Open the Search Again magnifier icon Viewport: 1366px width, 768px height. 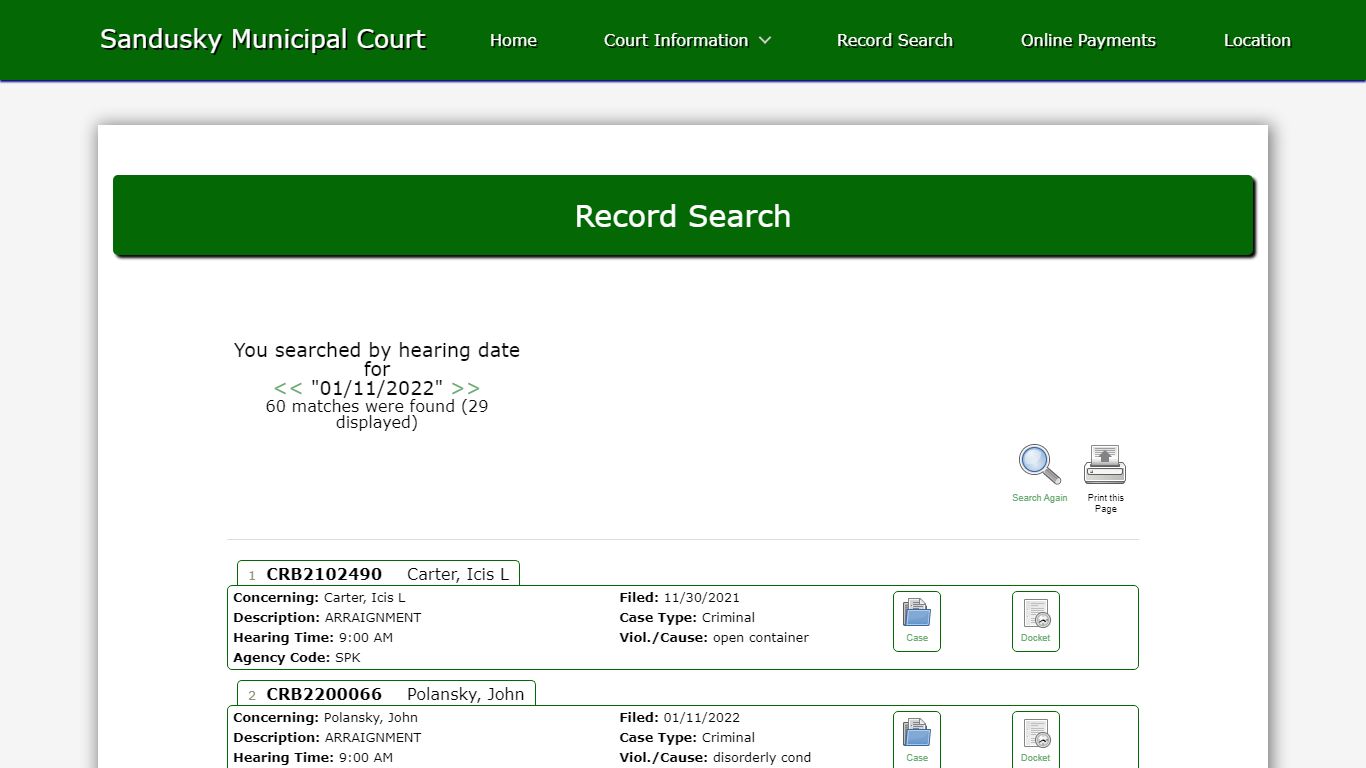click(1039, 465)
